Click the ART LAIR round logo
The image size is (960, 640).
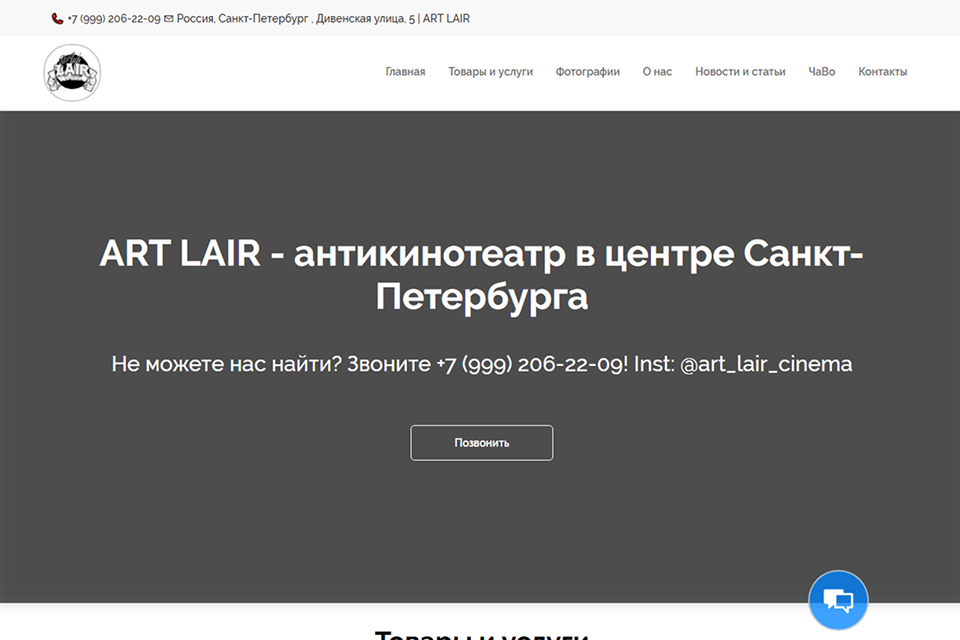tap(72, 72)
